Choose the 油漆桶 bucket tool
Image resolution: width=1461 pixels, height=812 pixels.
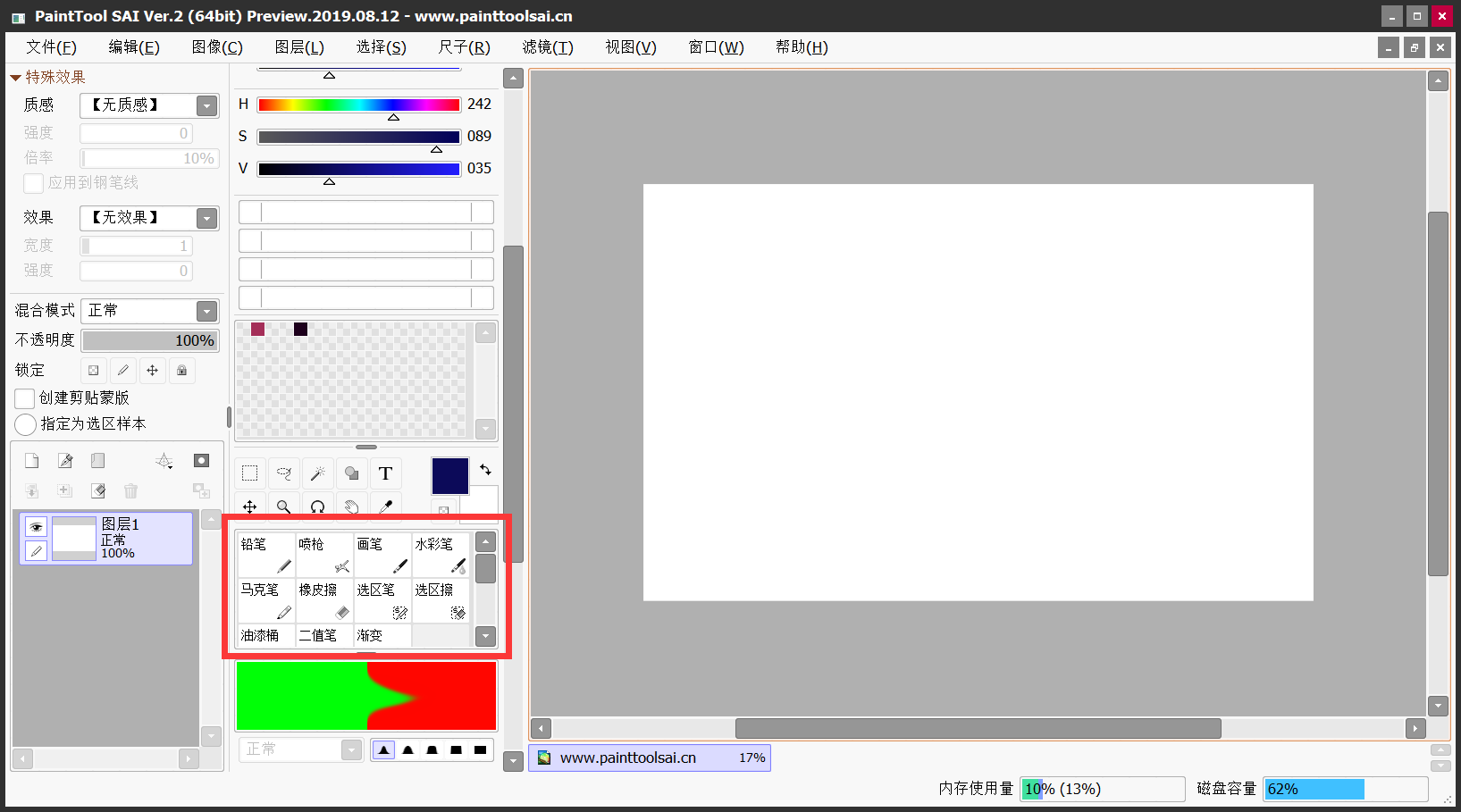pos(266,635)
